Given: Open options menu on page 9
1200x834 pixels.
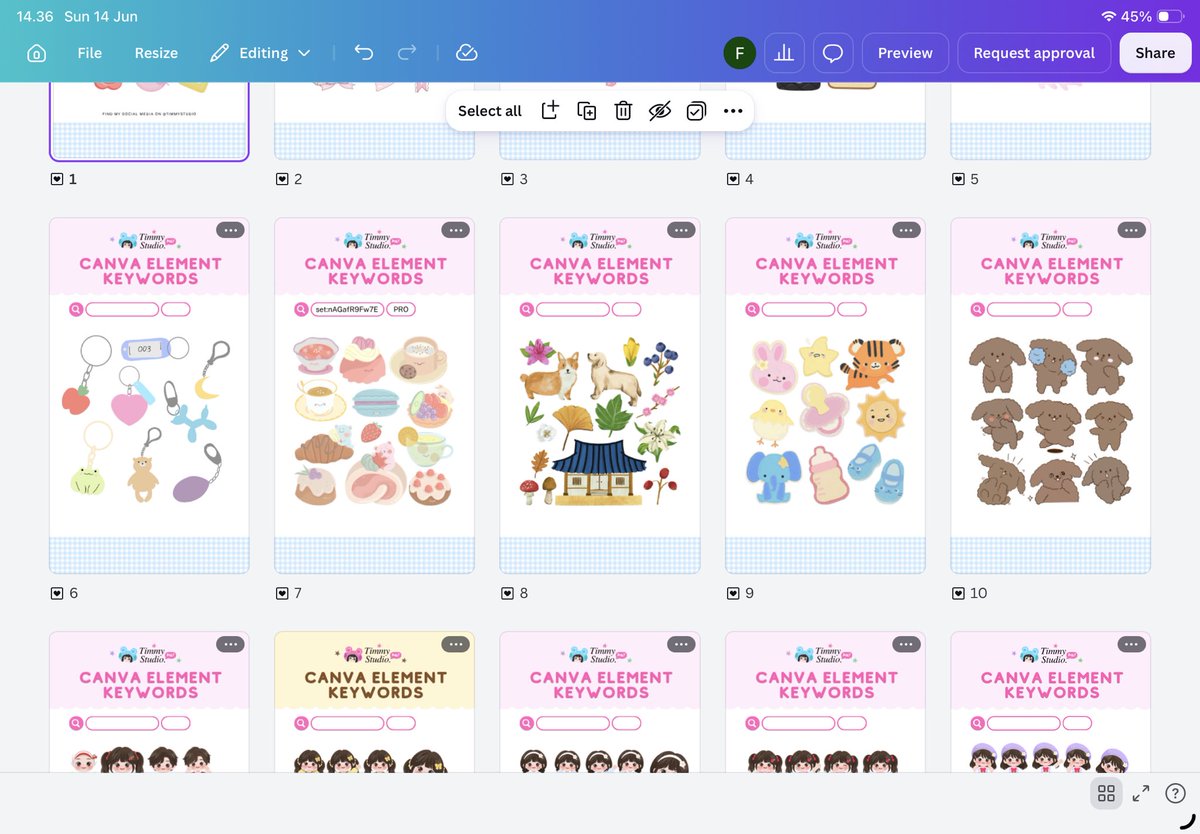Looking at the screenshot, I should [x=906, y=230].
